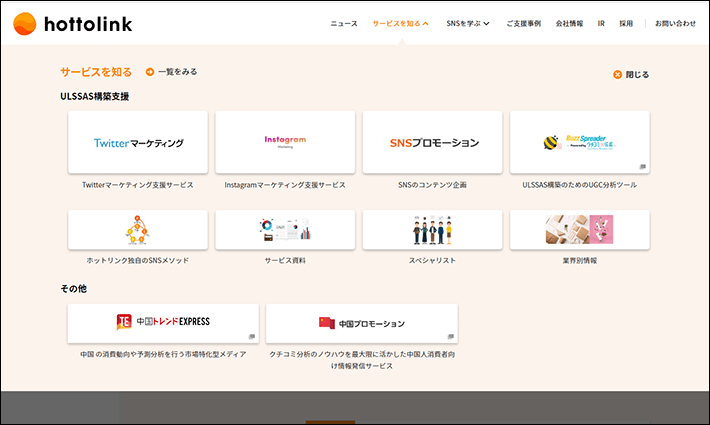Viewport: 710px width, 425px height.
Task: Click the 業界別情報 caption
Action: pos(580,260)
